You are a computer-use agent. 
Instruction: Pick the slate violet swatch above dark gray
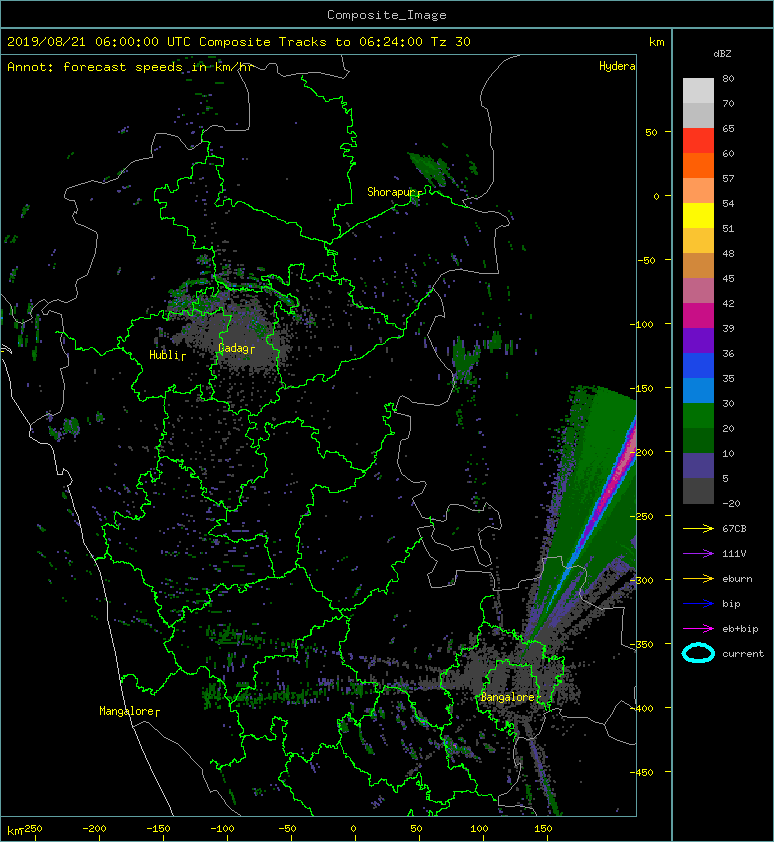click(698, 466)
